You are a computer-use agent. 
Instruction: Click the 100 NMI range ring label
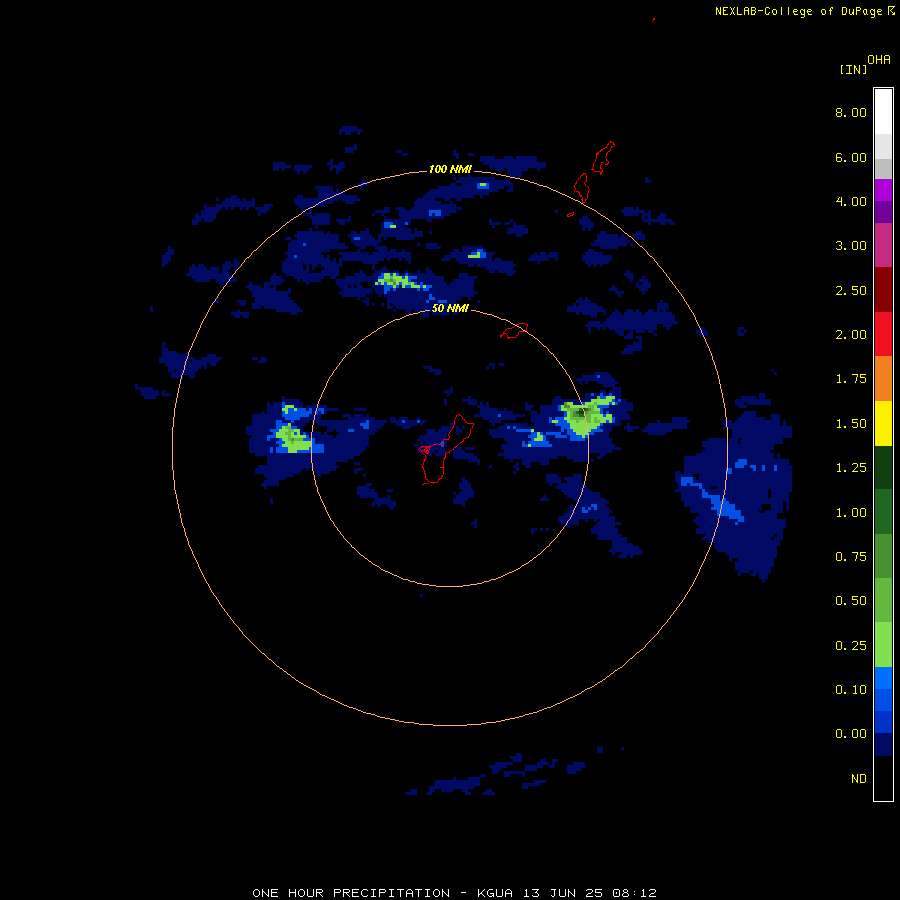click(450, 169)
